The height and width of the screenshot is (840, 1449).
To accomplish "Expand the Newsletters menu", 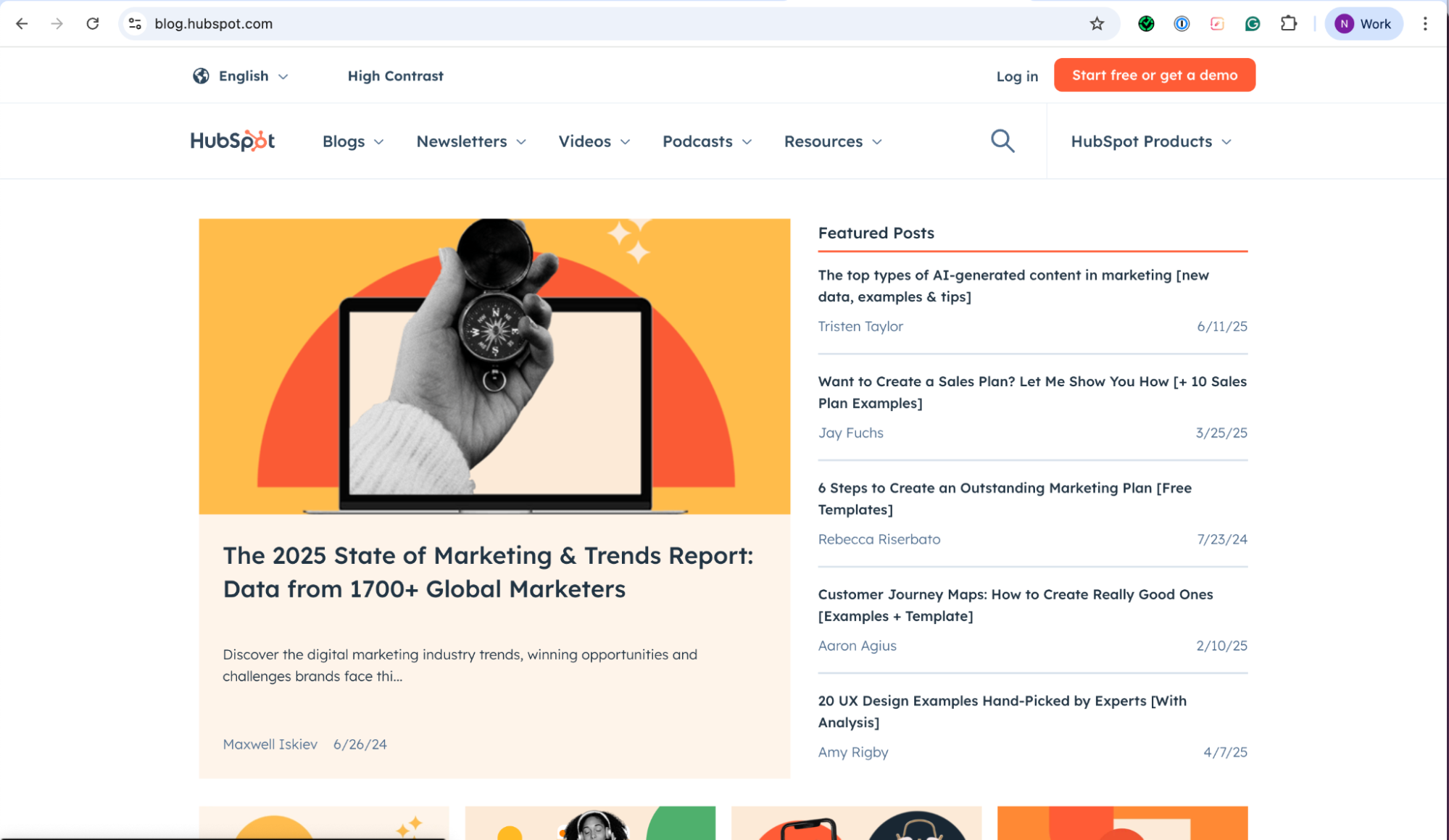I will coord(471,141).
